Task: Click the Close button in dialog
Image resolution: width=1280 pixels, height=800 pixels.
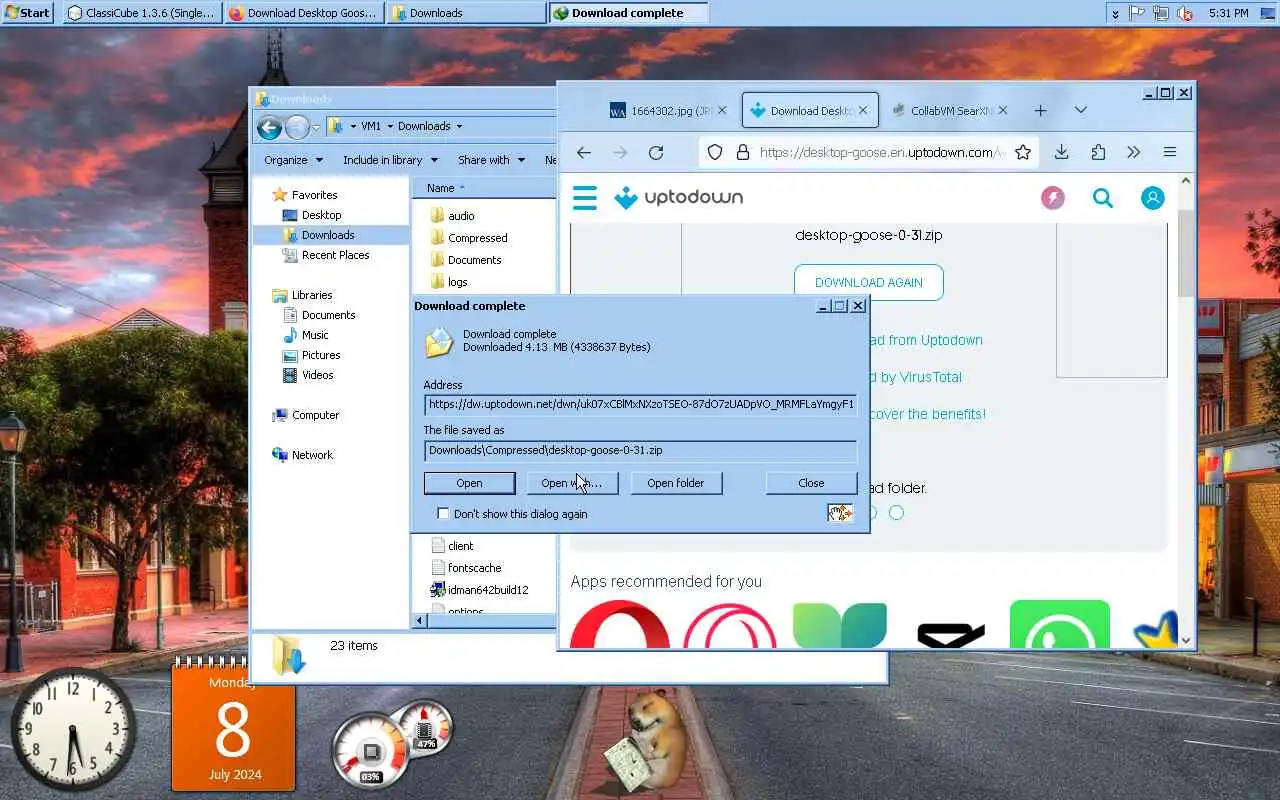Action: [811, 483]
